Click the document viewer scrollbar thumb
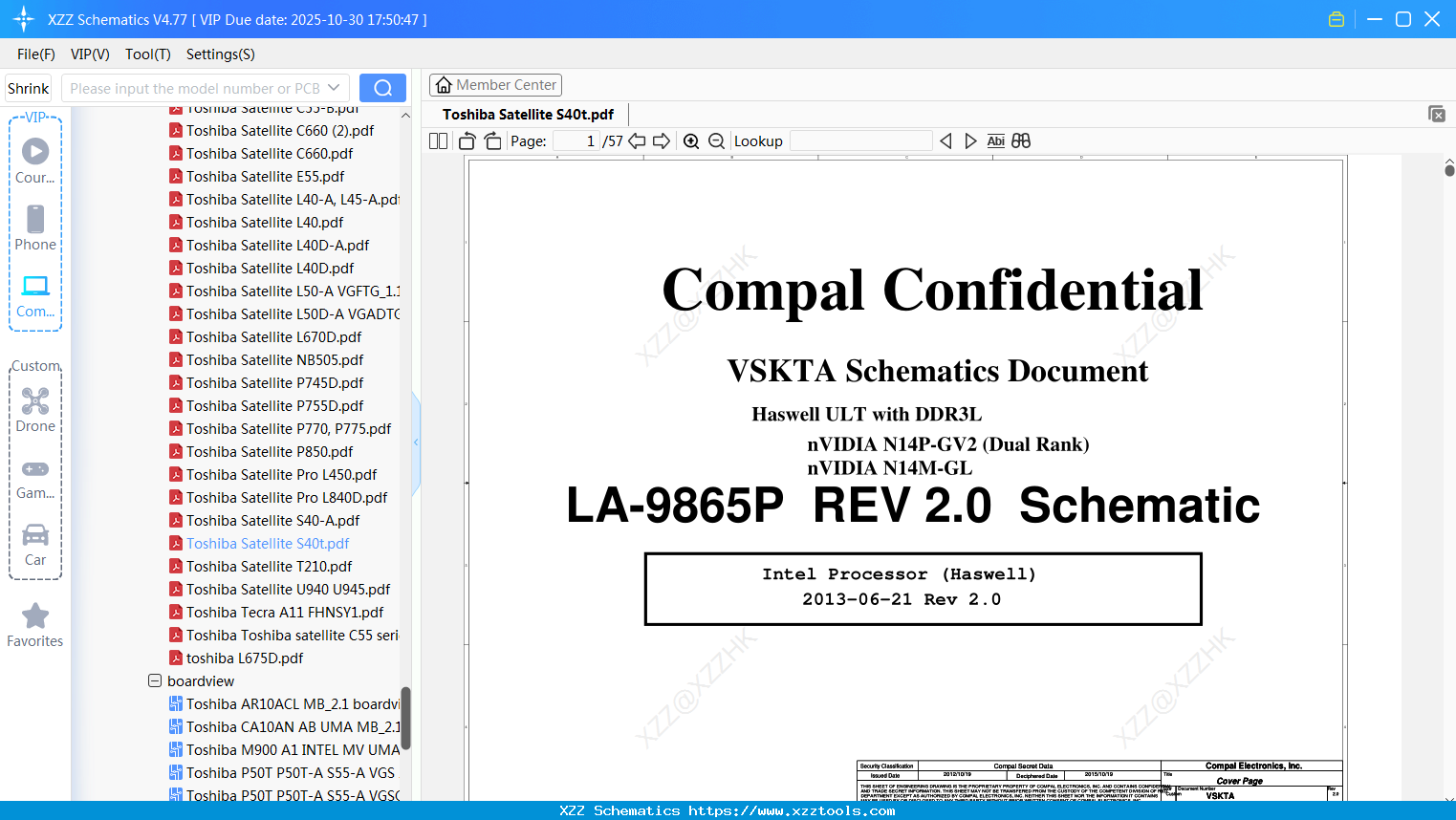 [x=1449, y=169]
